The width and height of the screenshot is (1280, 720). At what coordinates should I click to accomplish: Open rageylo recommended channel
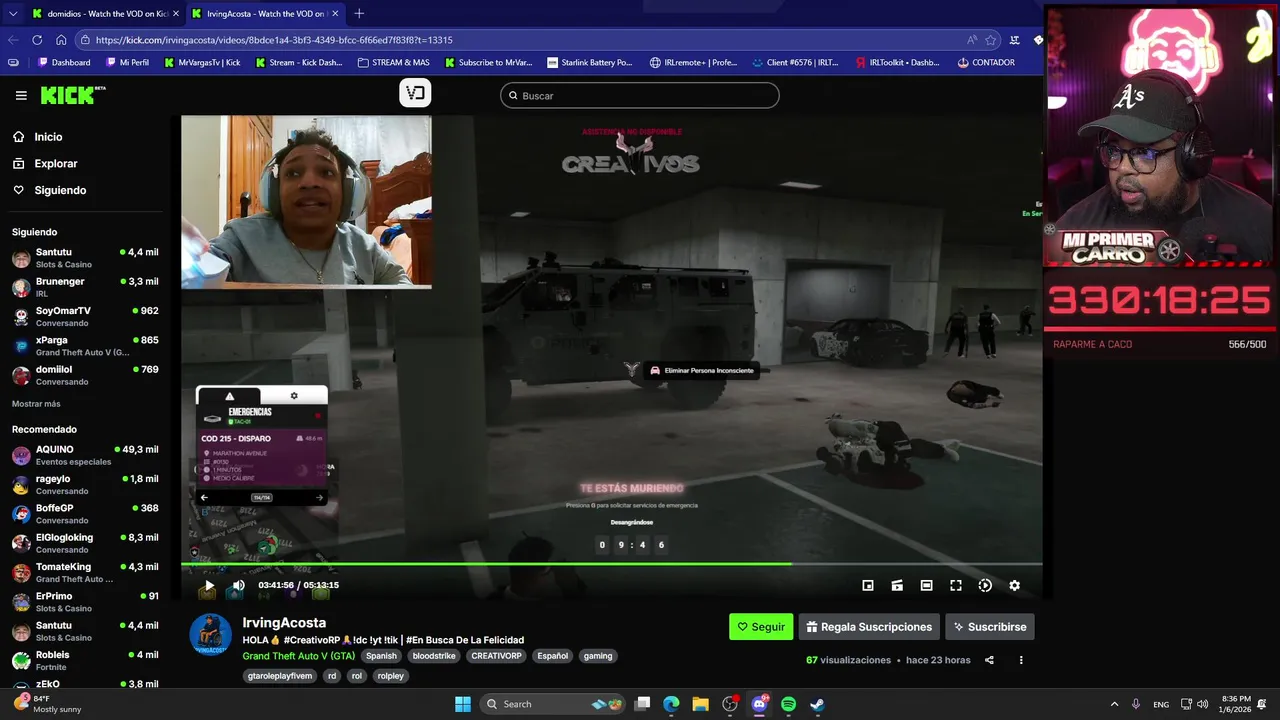tap(85, 484)
